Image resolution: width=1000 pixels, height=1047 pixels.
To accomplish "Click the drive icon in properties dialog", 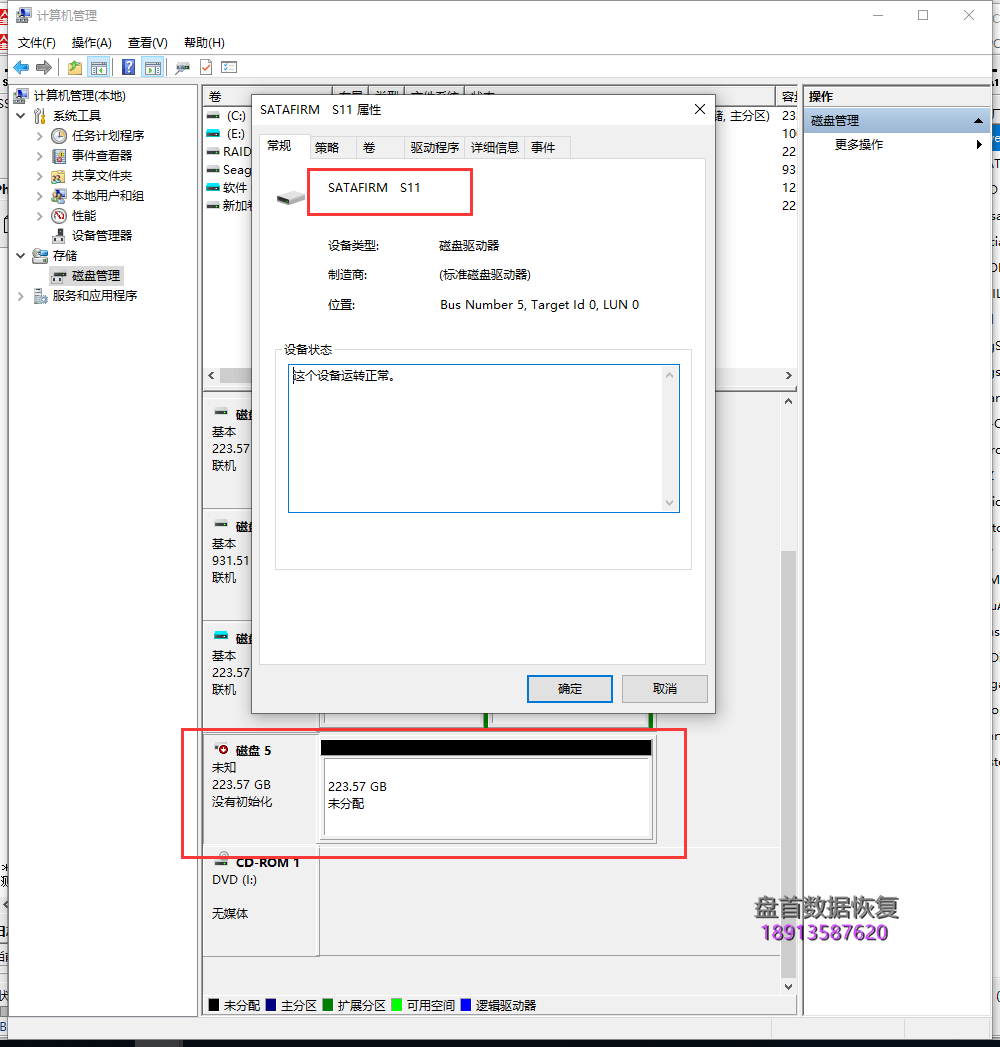I will (290, 197).
